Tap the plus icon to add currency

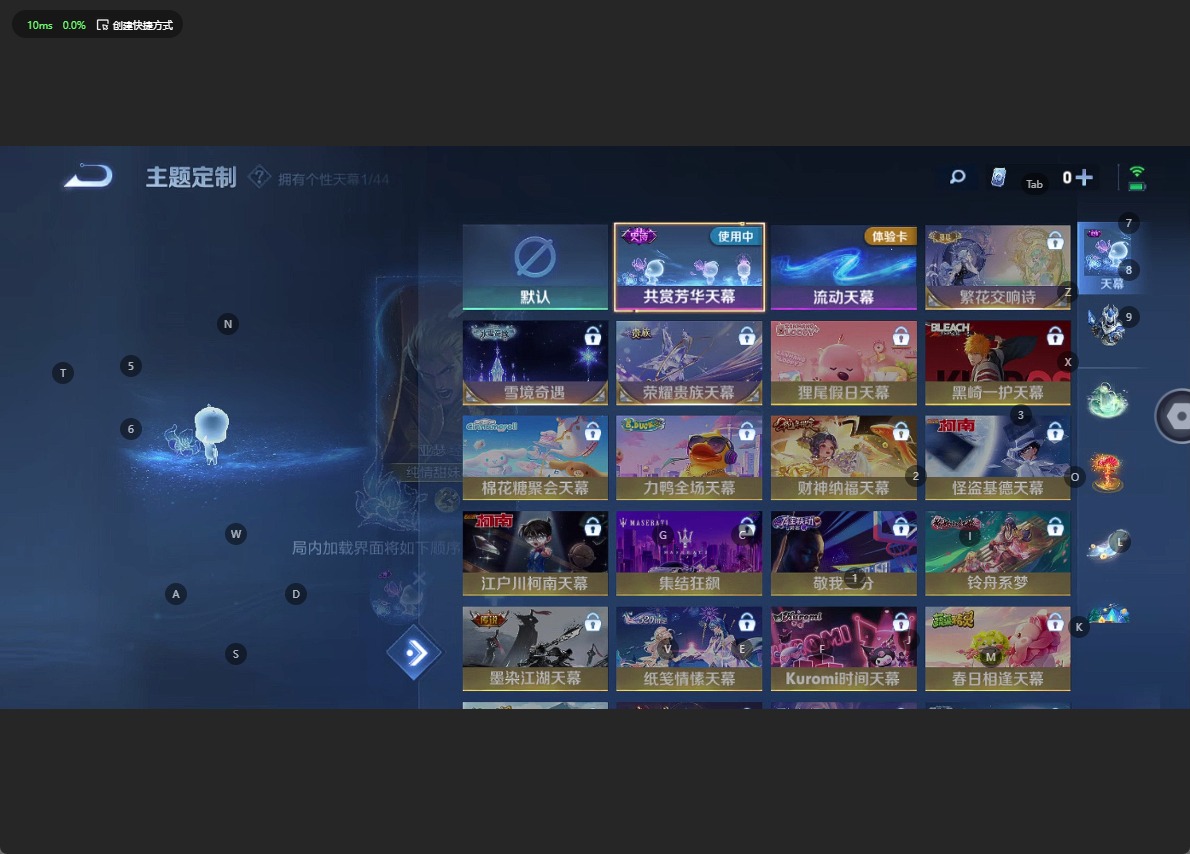[x=1085, y=177]
